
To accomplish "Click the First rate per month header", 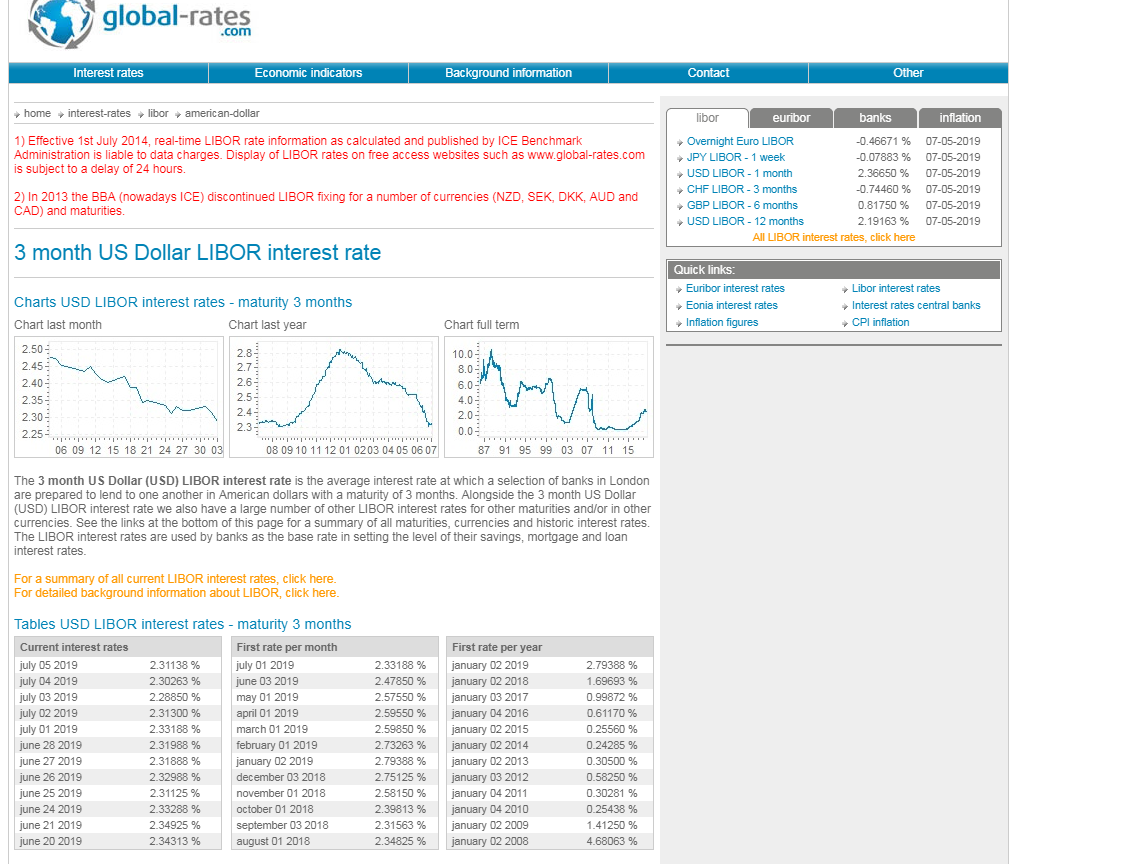I will pyautogui.click(x=335, y=647).
